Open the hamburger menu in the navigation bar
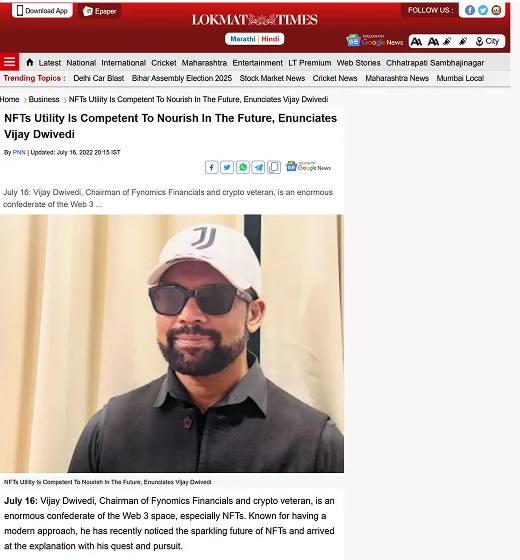This screenshot has height=560, width=520. click(9, 62)
